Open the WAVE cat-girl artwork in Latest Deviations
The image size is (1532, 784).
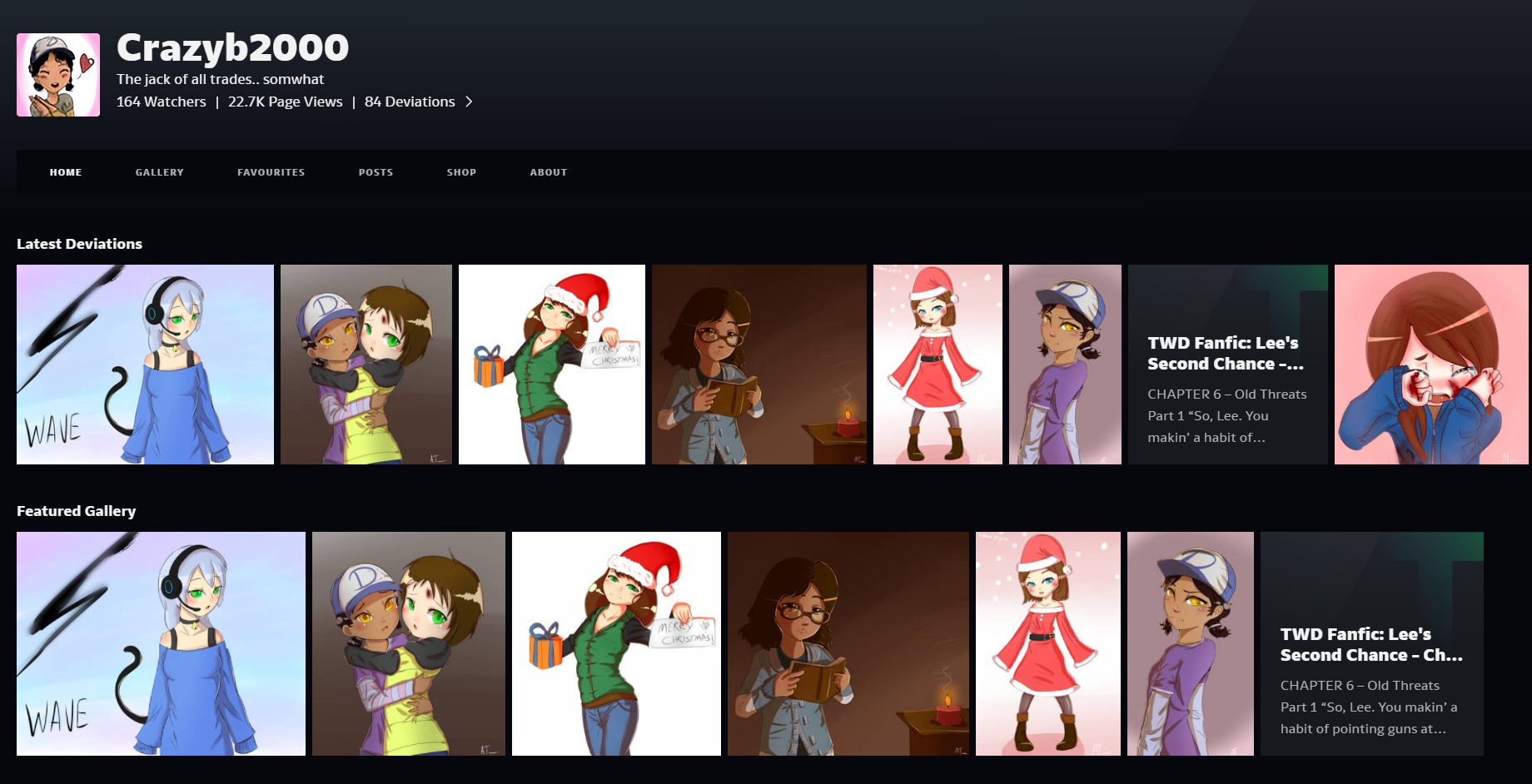[x=145, y=365]
